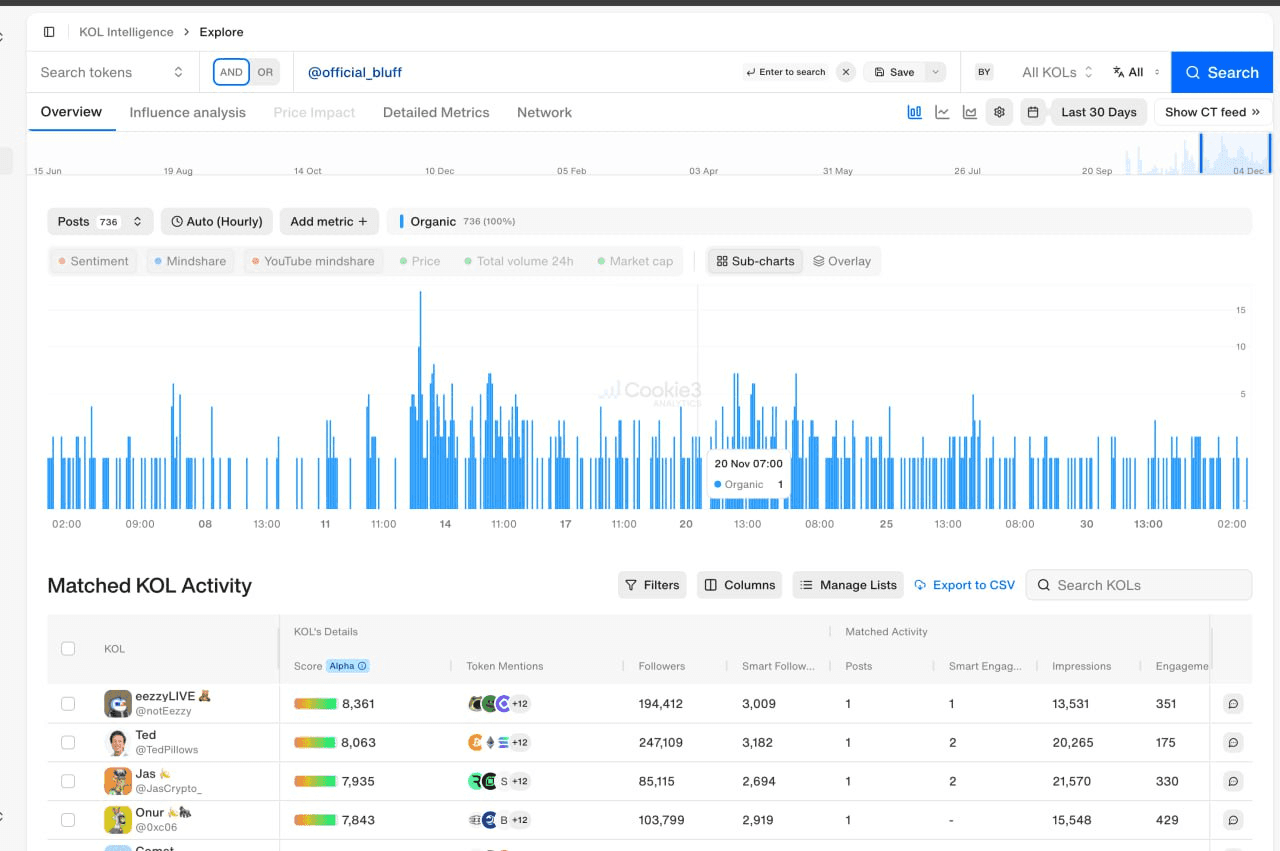Open token mentions +12 for Onur

point(520,820)
